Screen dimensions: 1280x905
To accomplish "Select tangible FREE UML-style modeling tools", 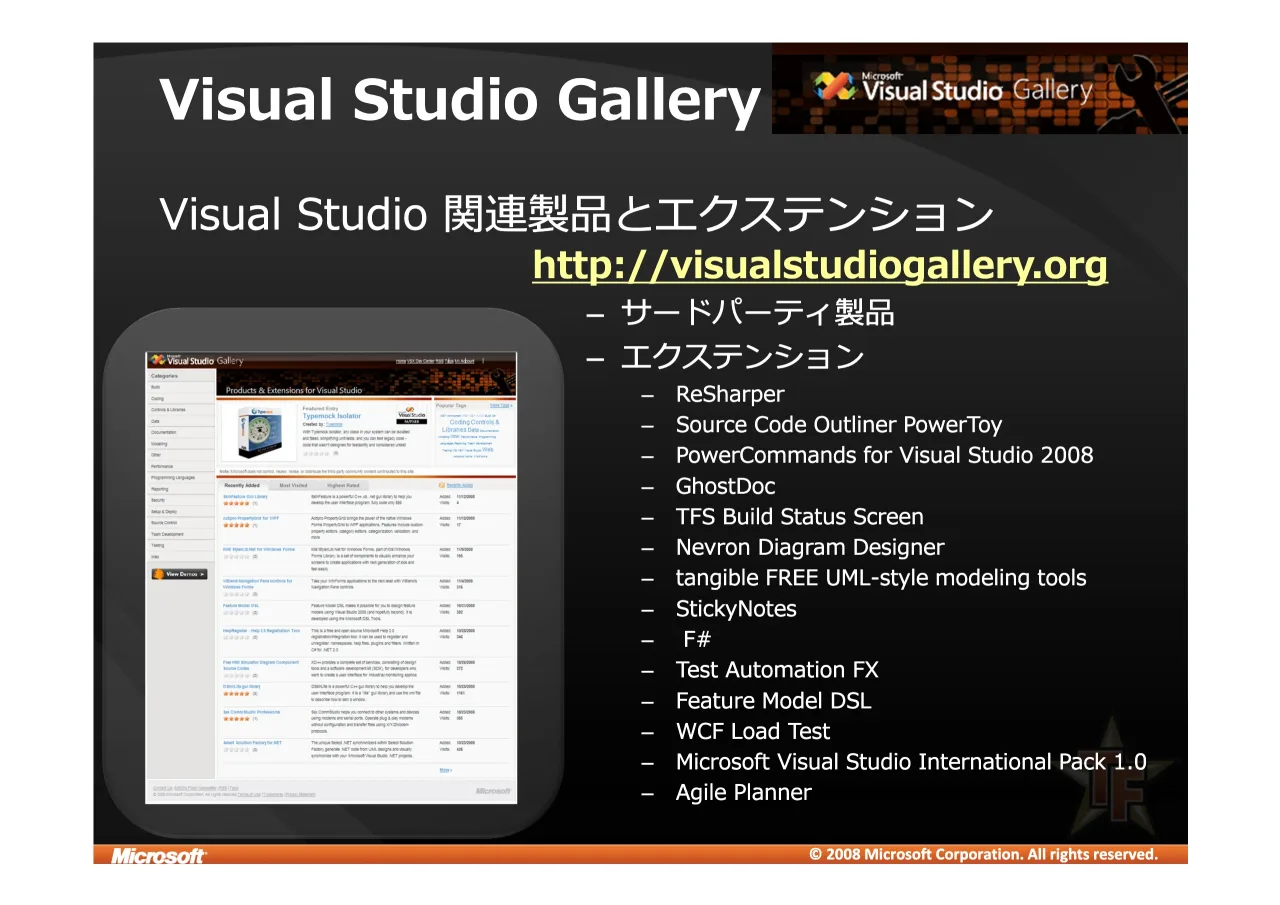I will tap(881, 578).
